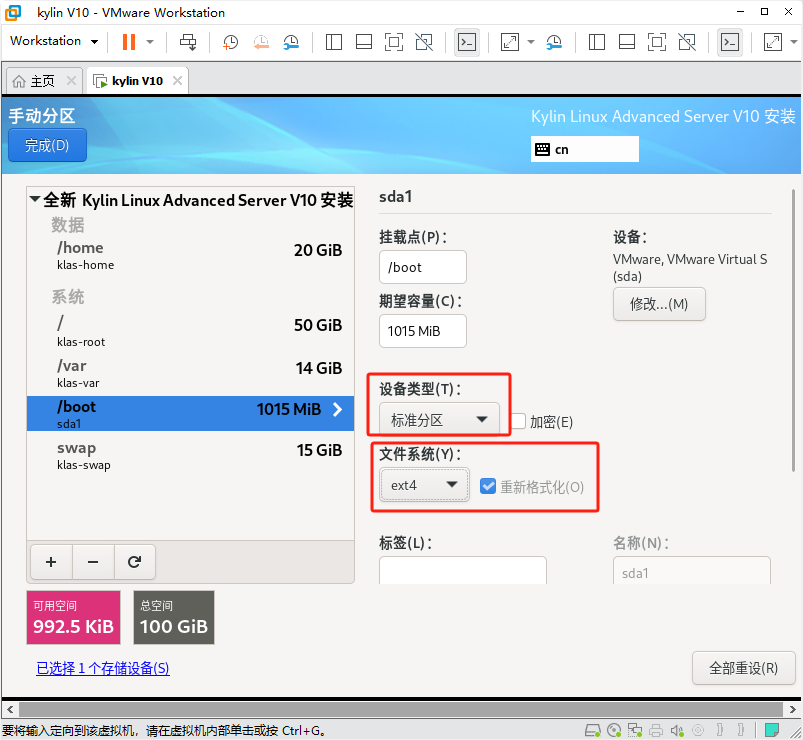Viewport: 803px width, 740px height.
Task: Click the 数据 group label in partition list
Action: tap(68, 225)
